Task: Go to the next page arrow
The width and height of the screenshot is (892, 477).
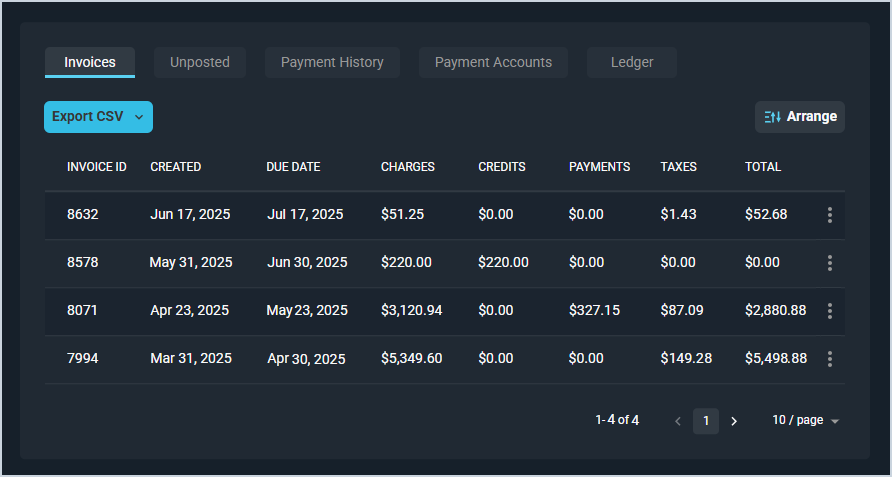Action: 734,421
